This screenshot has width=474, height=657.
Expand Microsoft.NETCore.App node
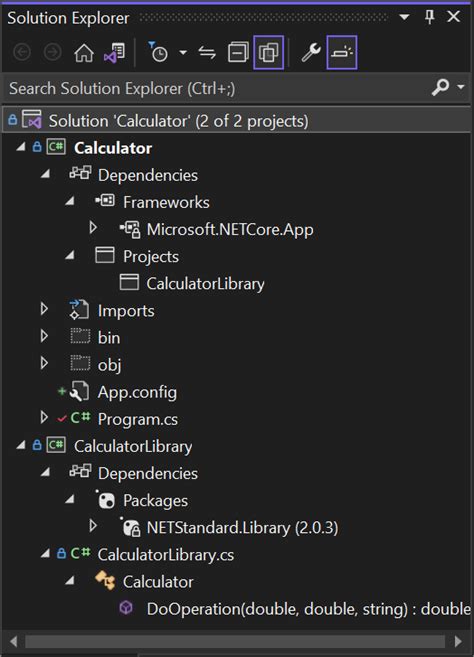(93, 228)
